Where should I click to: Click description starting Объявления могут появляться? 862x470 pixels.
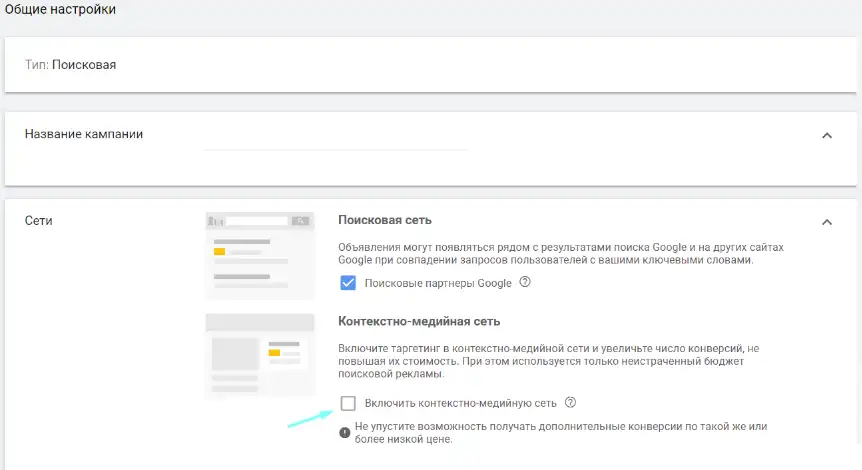tap(561, 253)
